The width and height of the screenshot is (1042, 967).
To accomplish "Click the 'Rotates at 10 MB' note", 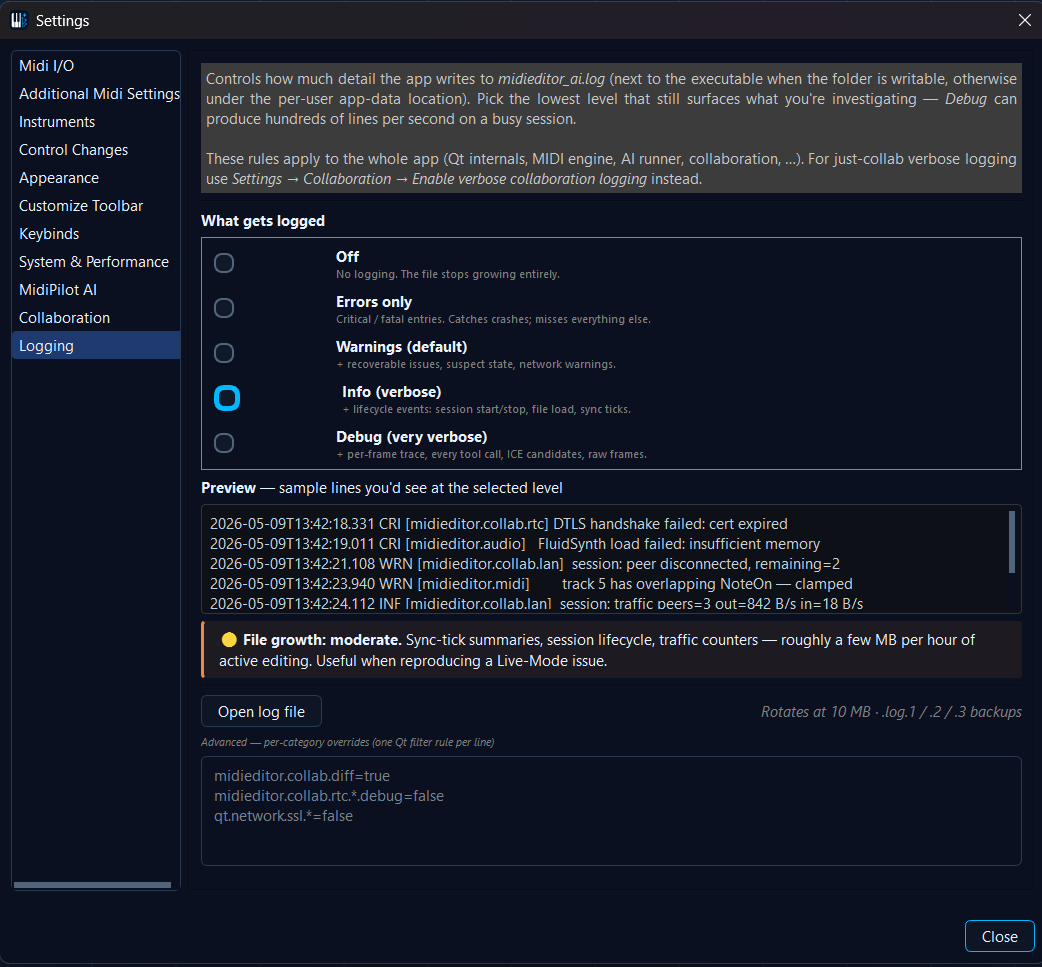I will [x=891, y=712].
